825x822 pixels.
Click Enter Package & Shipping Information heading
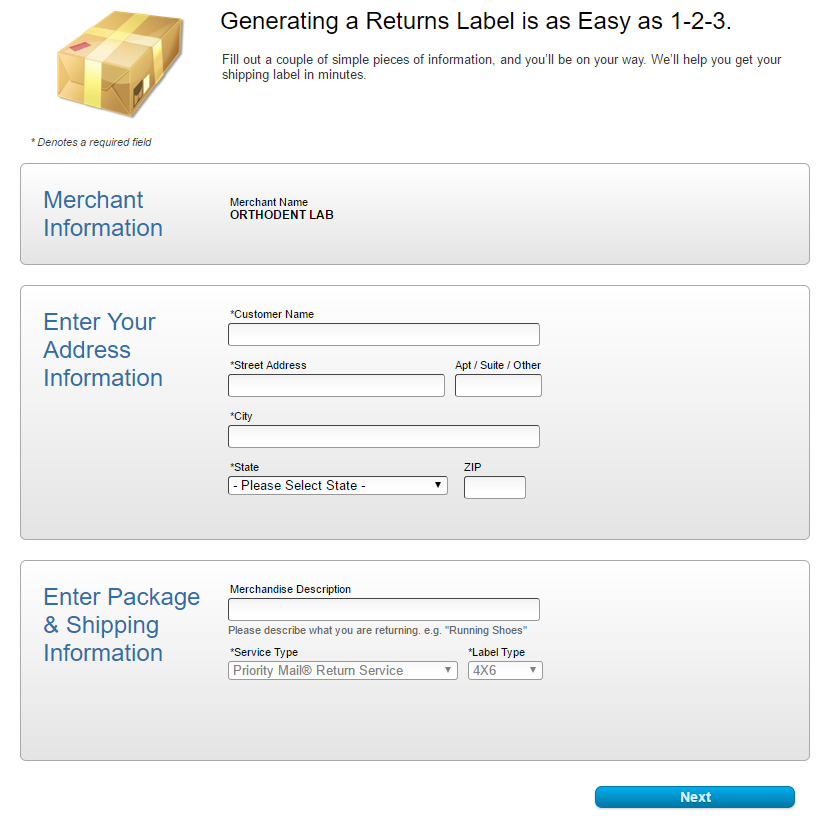coord(122,625)
